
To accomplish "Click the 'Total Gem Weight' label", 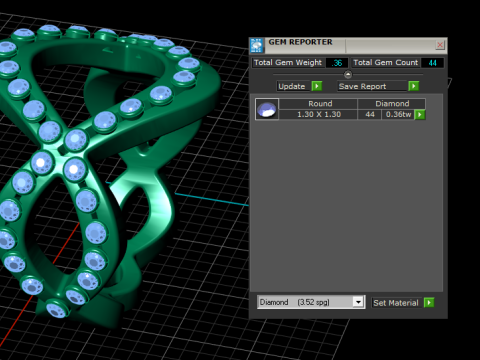I will point(288,63).
